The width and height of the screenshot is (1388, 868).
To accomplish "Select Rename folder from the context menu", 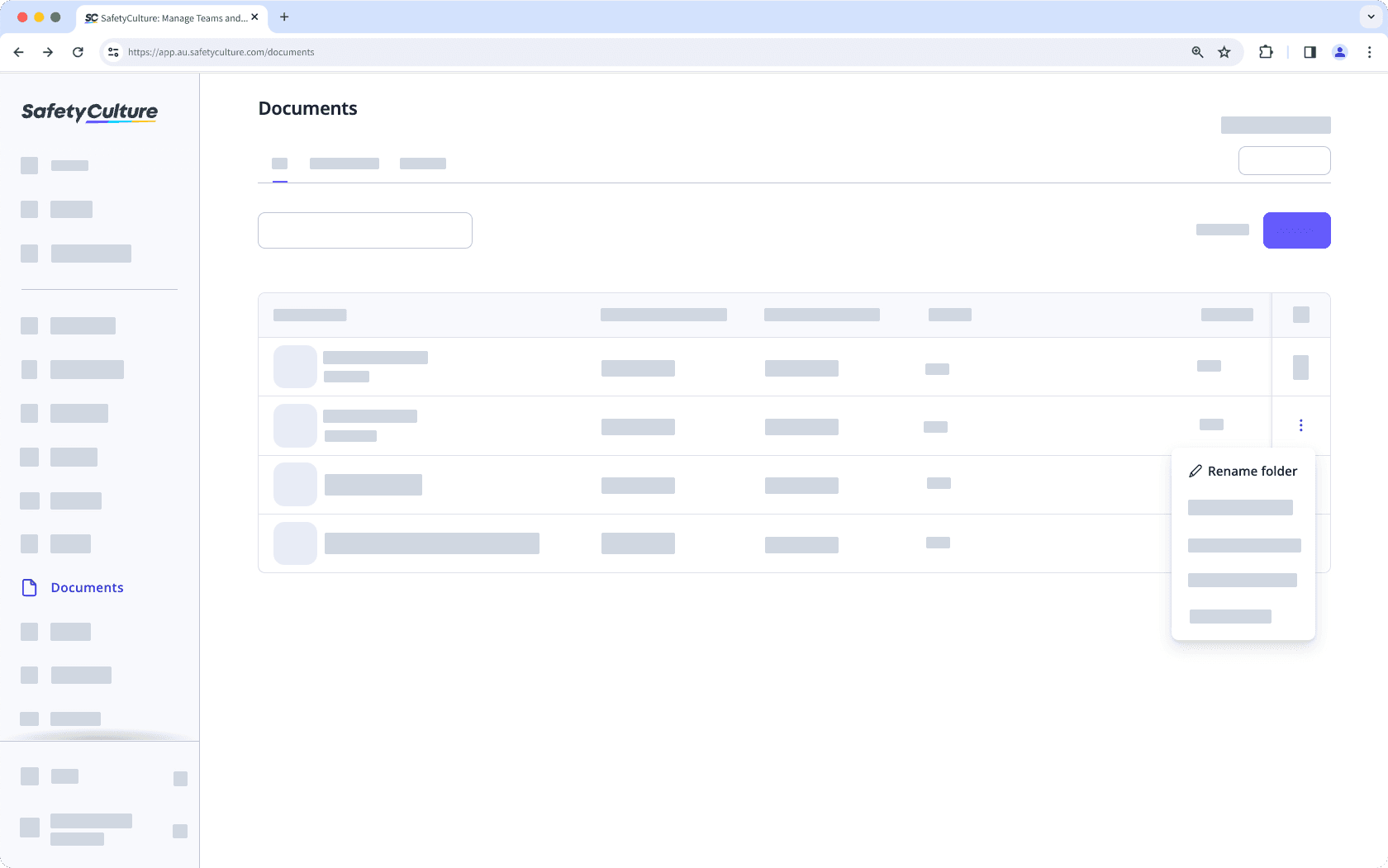I will (1251, 470).
